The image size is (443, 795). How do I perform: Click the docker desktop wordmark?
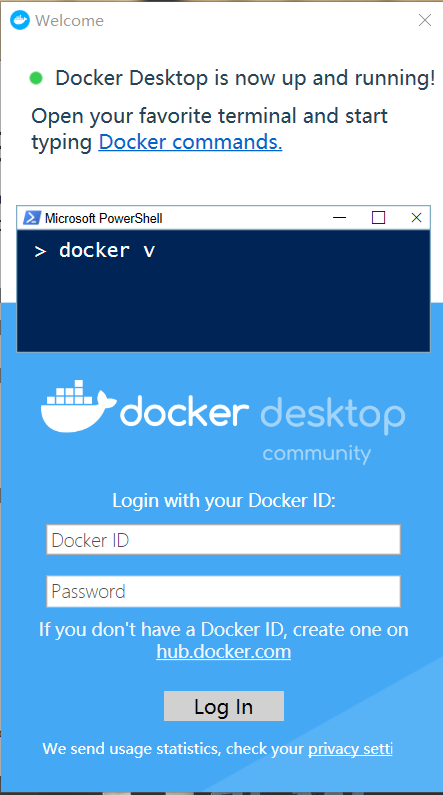[263, 413]
